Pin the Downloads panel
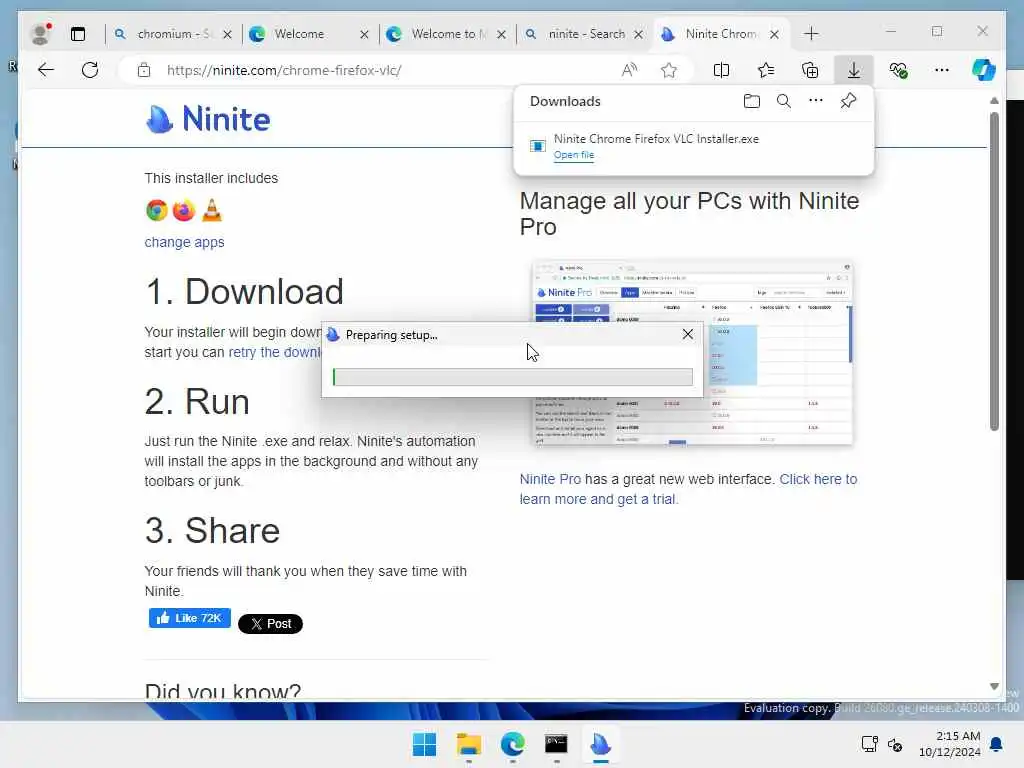1024x768 pixels. click(x=848, y=101)
